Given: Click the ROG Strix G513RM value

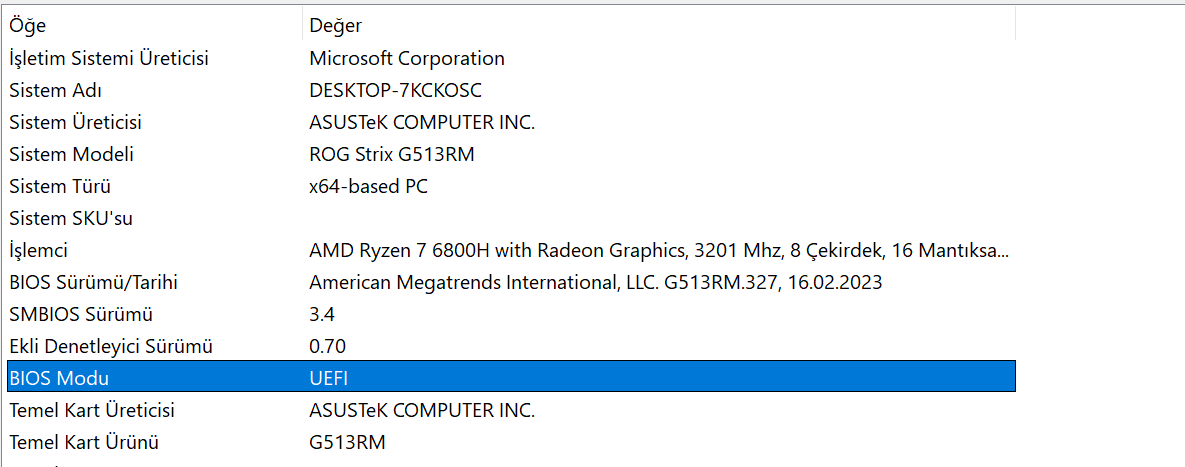Looking at the screenshot, I should (391, 154).
